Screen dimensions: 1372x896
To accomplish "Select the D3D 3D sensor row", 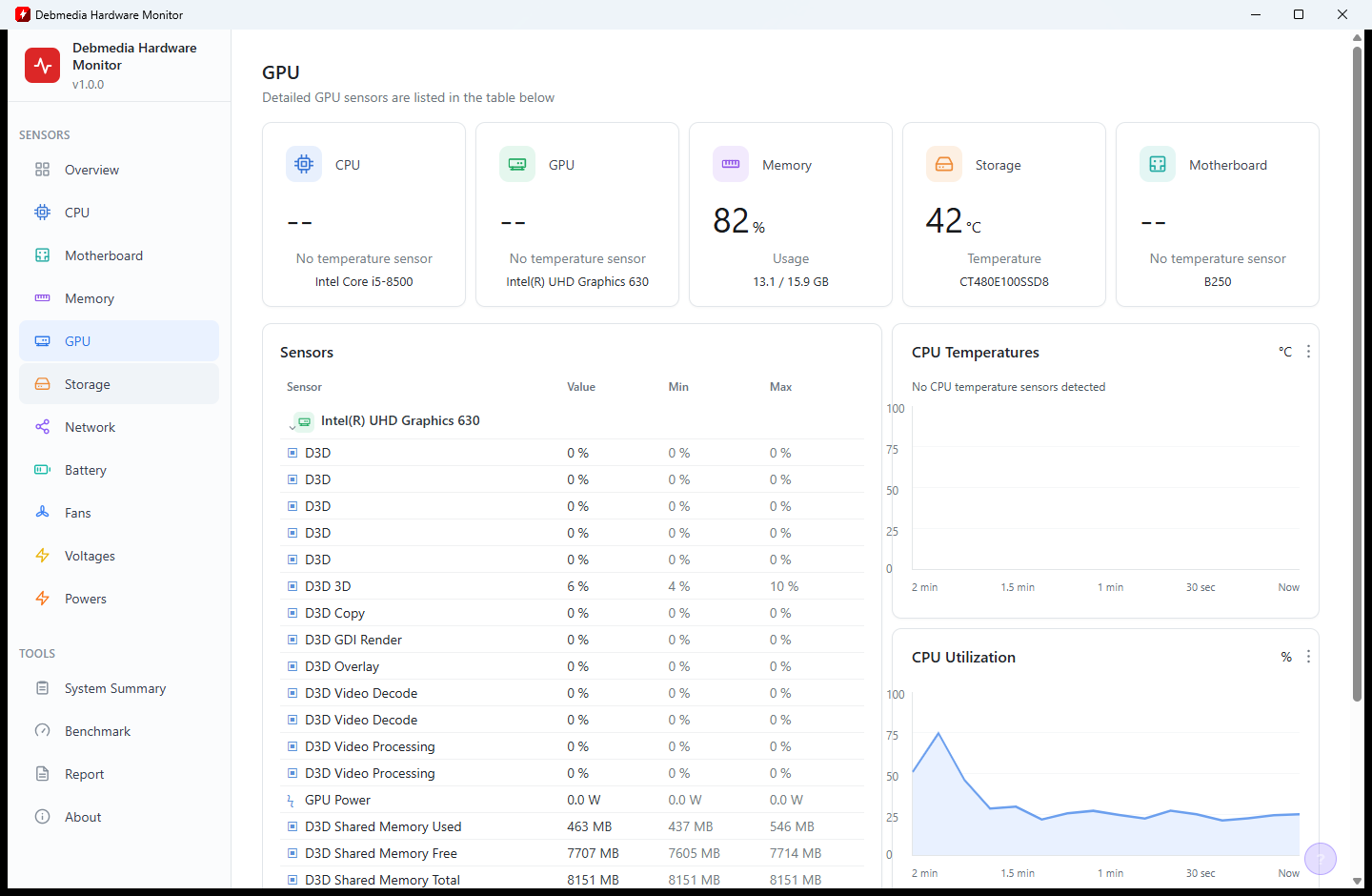I will pos(572,586).
